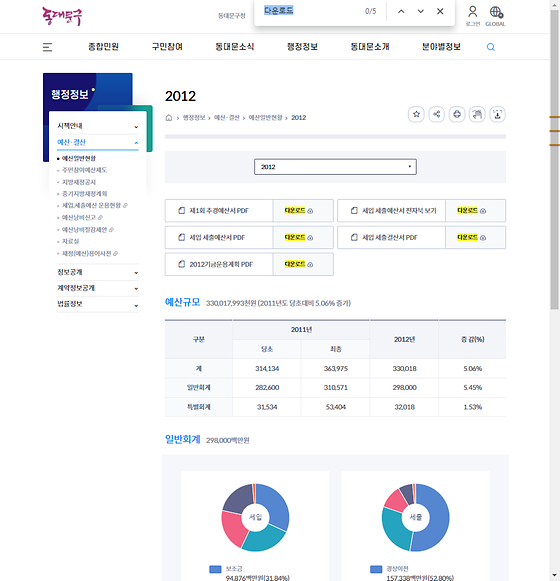Close the find-in-page bar
Image resolution: width=560 pixels, height=581 pixels.
(x=440, y=11)
